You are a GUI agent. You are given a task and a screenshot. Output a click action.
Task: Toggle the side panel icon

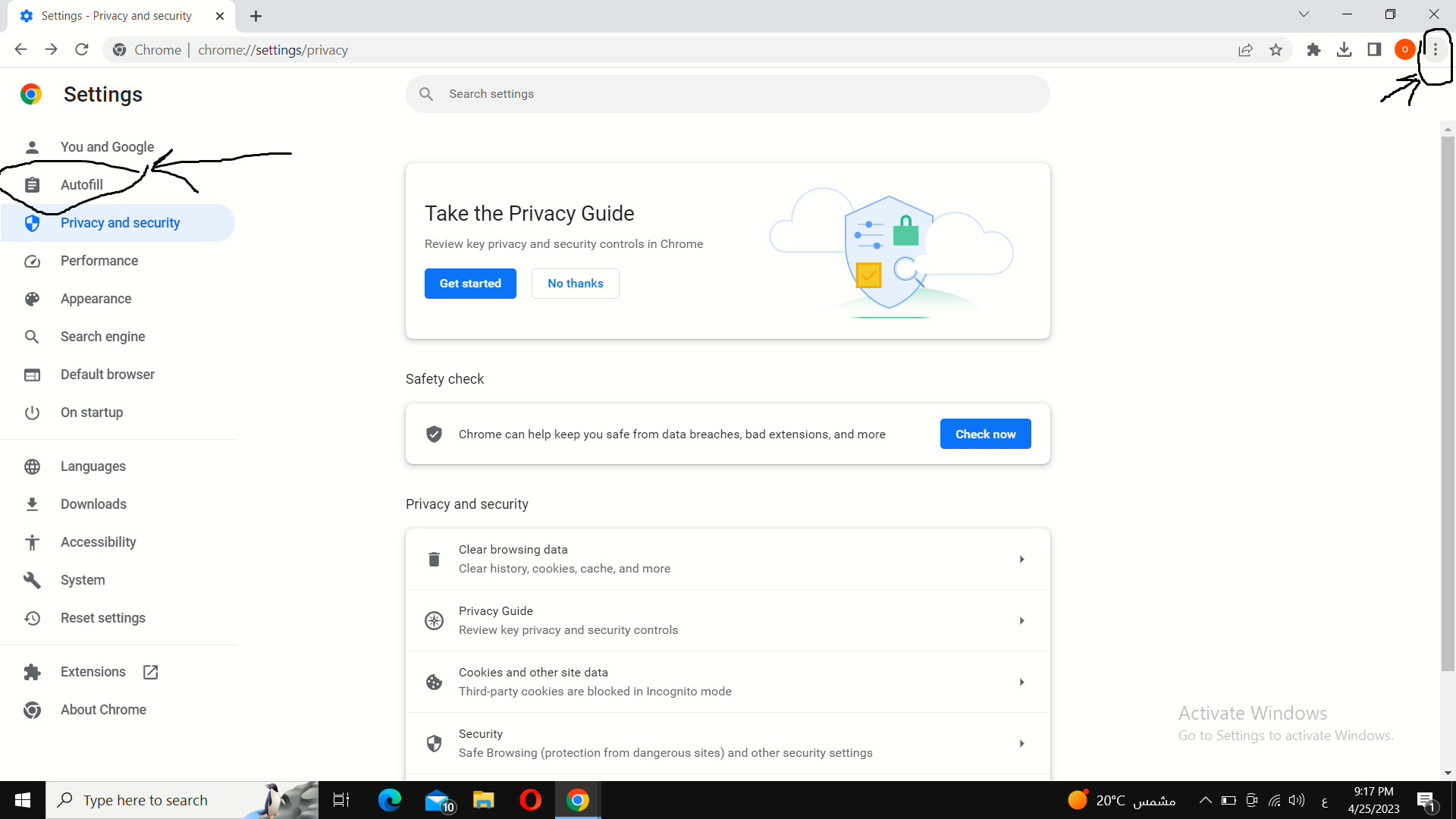coord(1374,50)
